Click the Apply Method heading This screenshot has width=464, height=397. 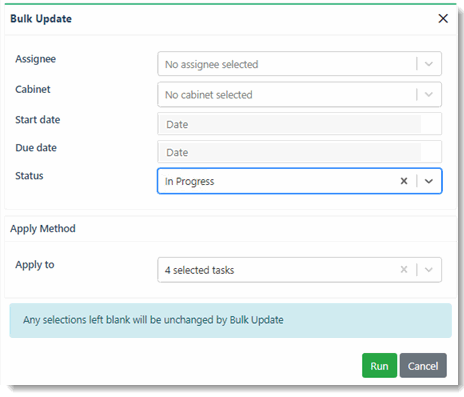point(43,229)
